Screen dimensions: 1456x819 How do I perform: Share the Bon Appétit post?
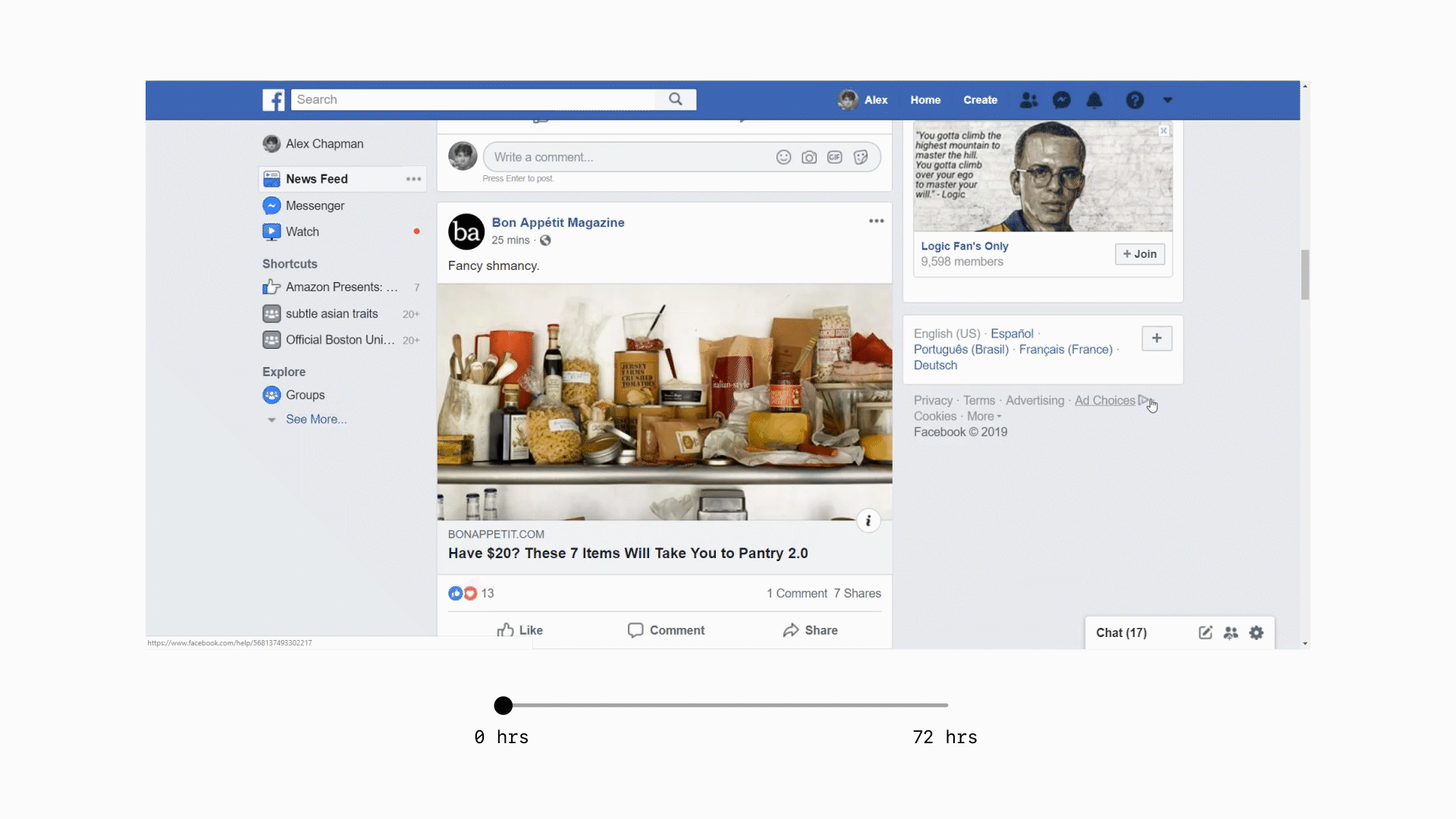pyautogui.click(x=810, y=630)
